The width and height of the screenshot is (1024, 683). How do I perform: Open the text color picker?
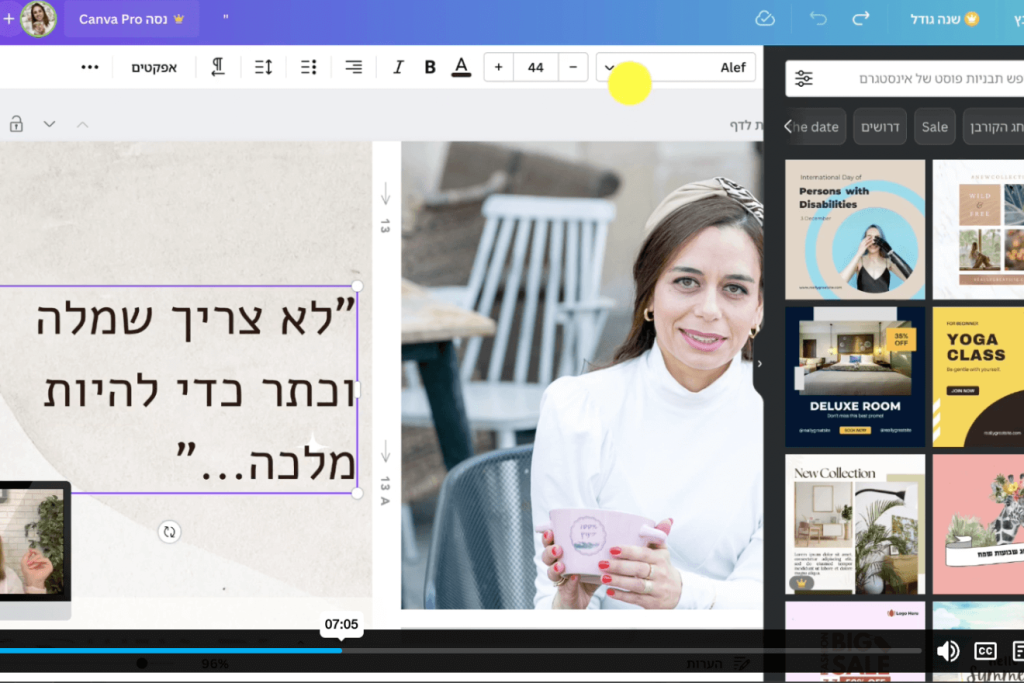461,67
